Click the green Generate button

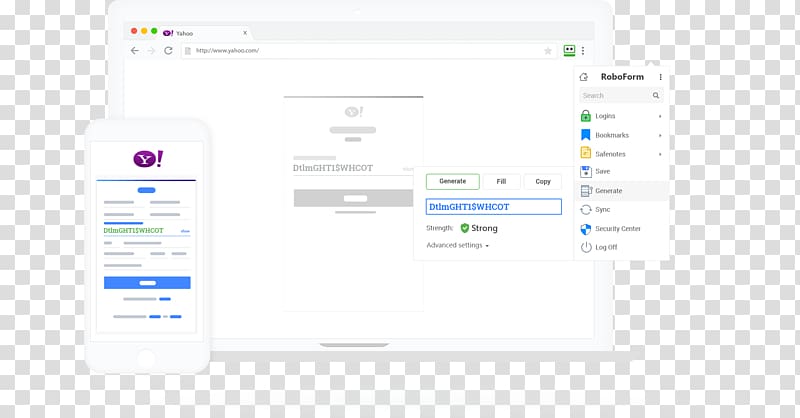click(x=453, y=181)
